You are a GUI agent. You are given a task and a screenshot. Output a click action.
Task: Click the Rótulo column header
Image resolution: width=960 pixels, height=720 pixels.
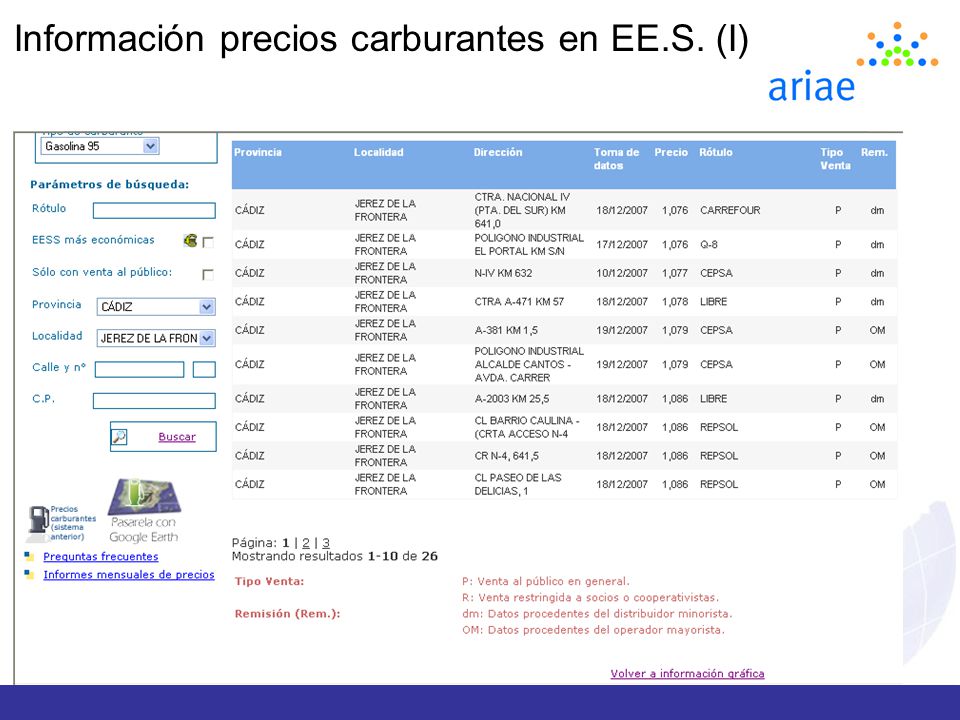[x=716, y=152]
